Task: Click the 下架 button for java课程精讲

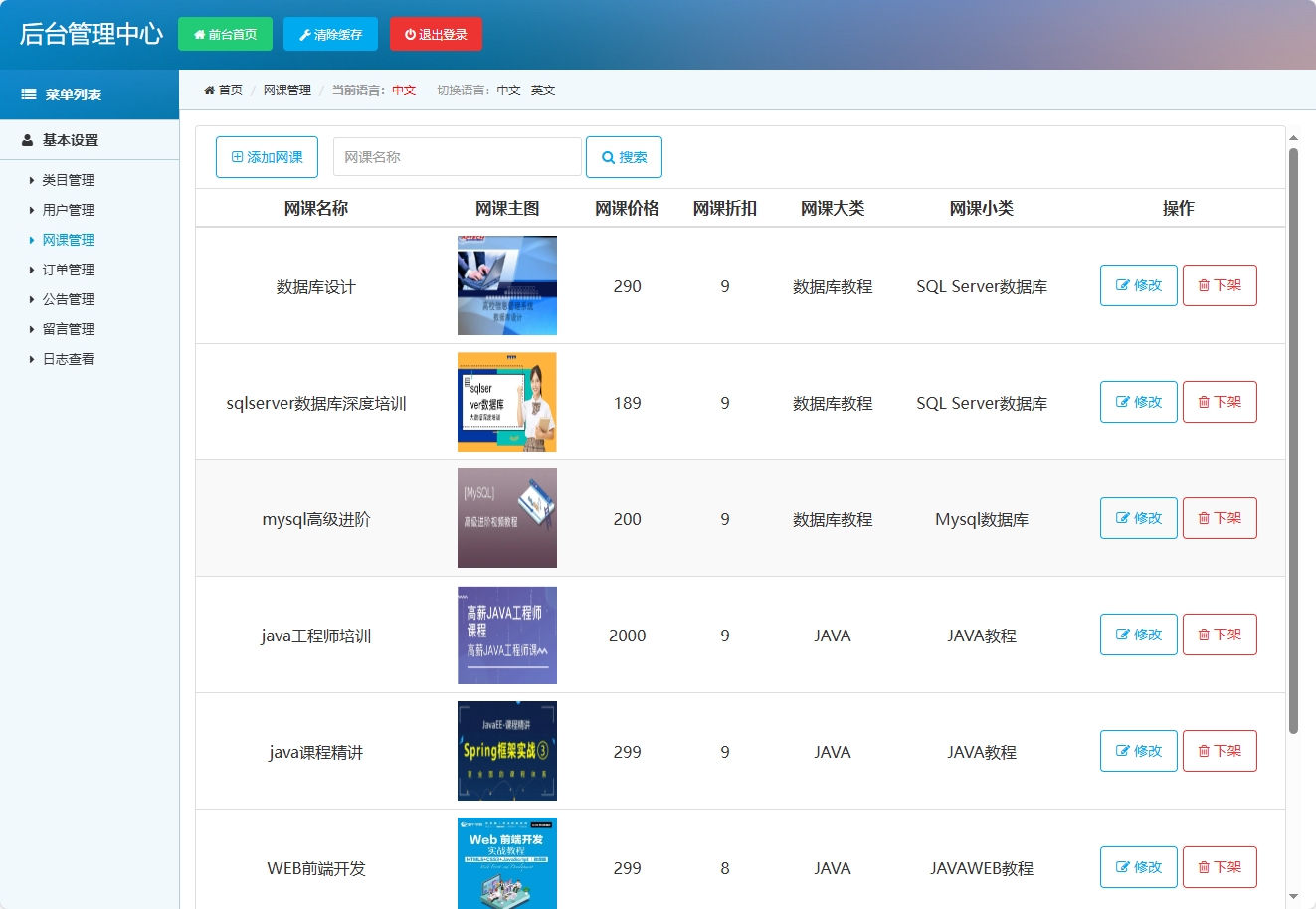Action: click(1220, 751)
